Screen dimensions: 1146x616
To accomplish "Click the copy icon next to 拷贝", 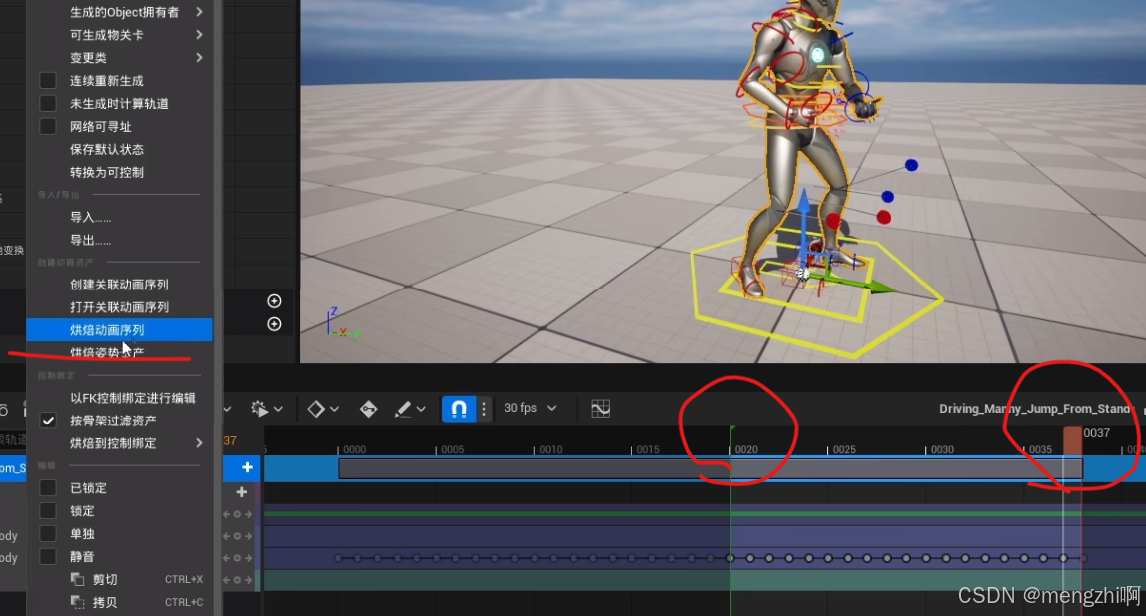I will 77,602.
